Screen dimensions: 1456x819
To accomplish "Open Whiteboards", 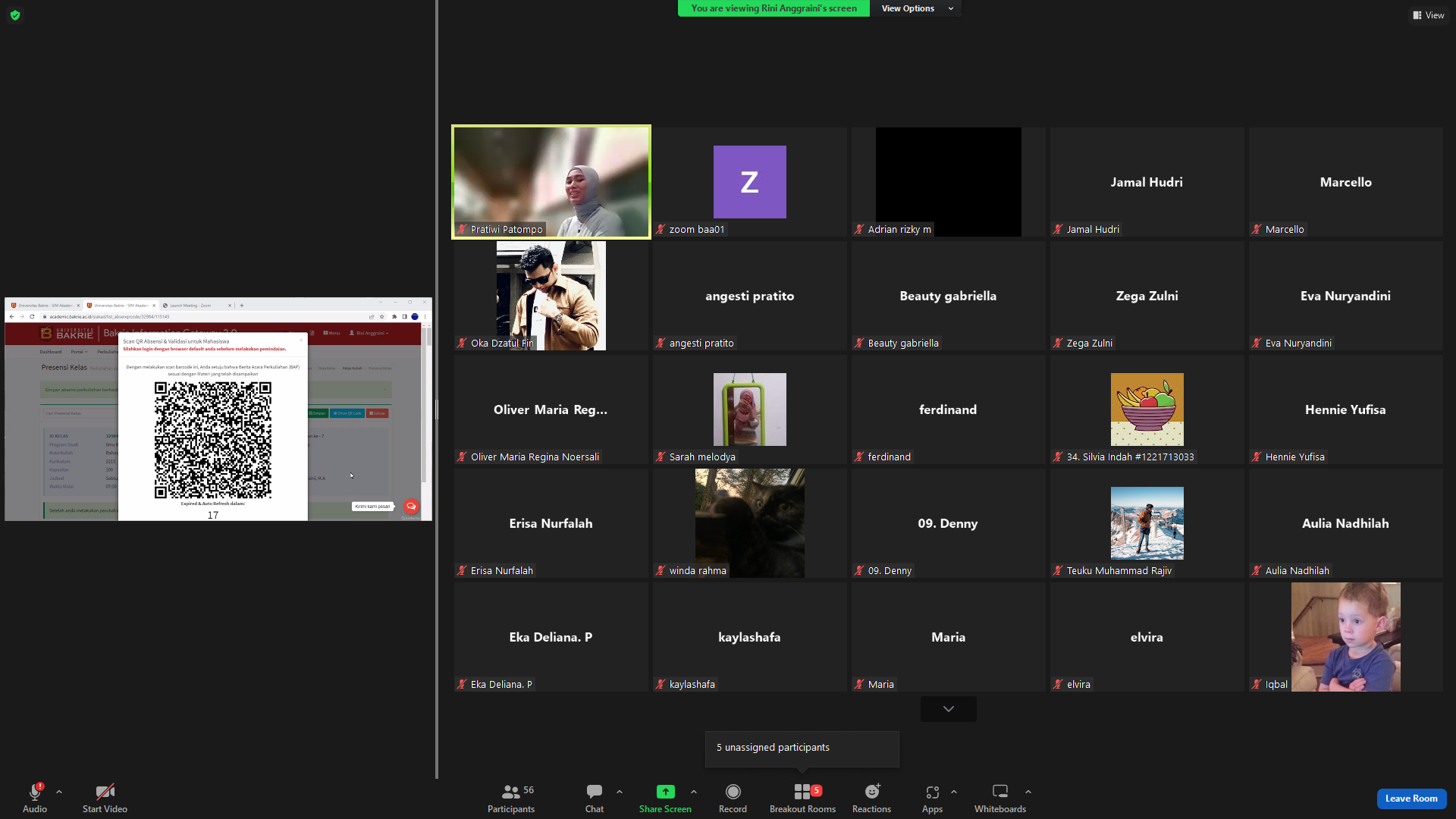I will [1000, 798].
